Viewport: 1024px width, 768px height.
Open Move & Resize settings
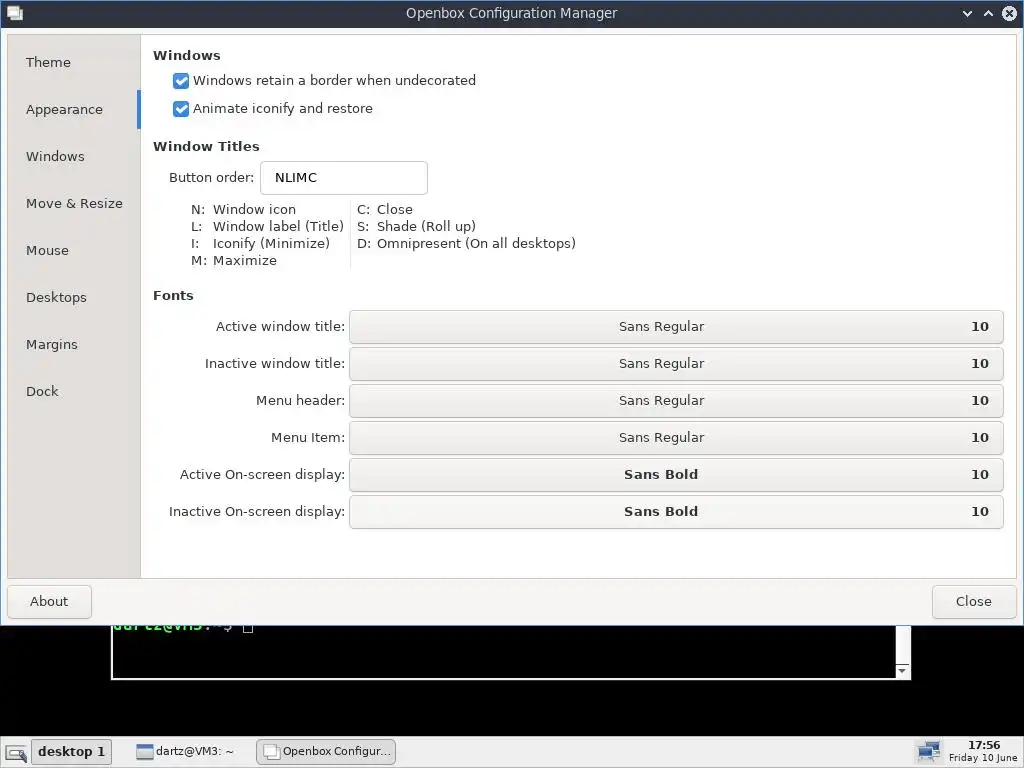(x=74, y=203)
